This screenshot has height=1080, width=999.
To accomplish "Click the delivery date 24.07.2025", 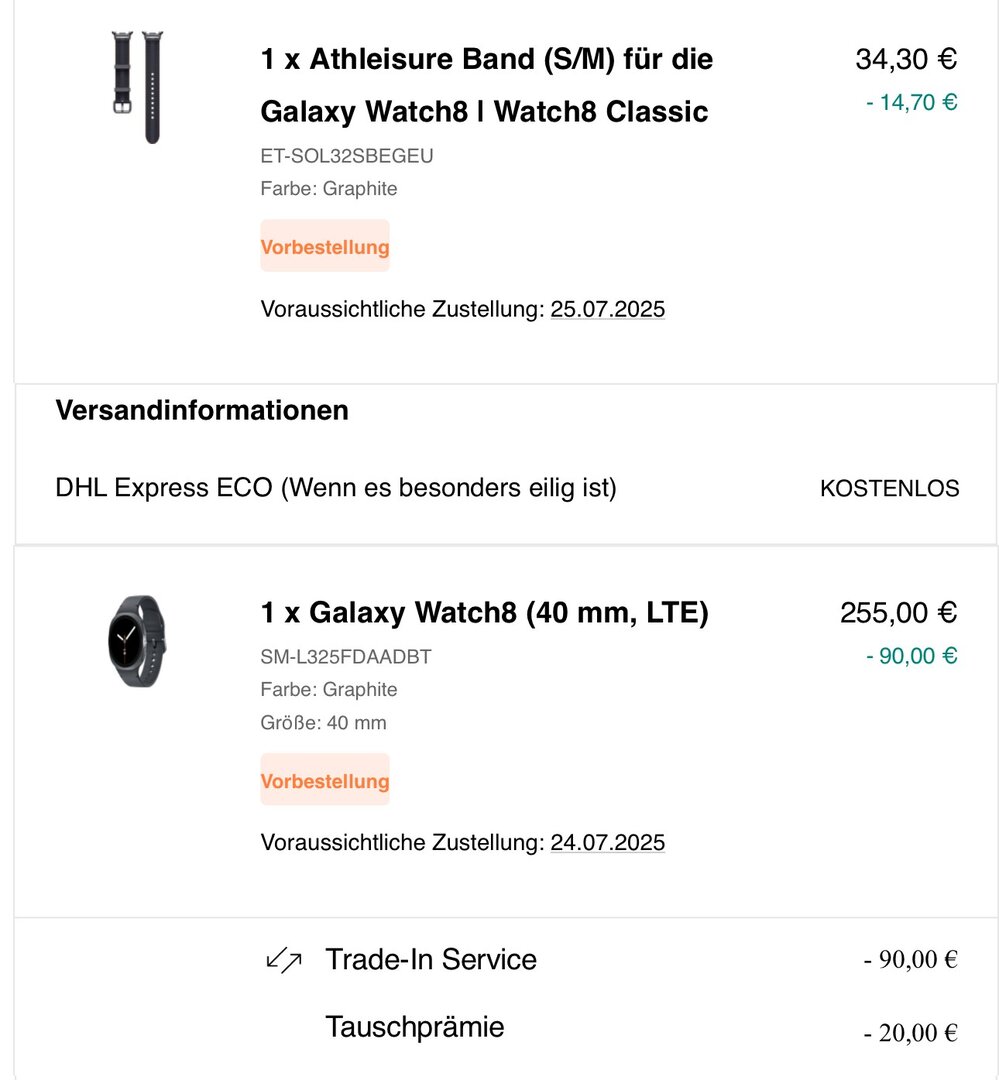I will (x=607, y=842).
